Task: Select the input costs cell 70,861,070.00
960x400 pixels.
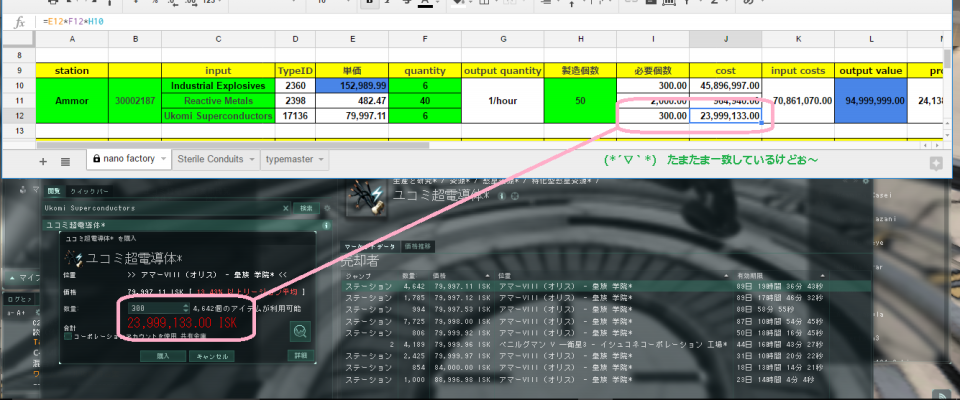Action: click(x=798, y=100)
